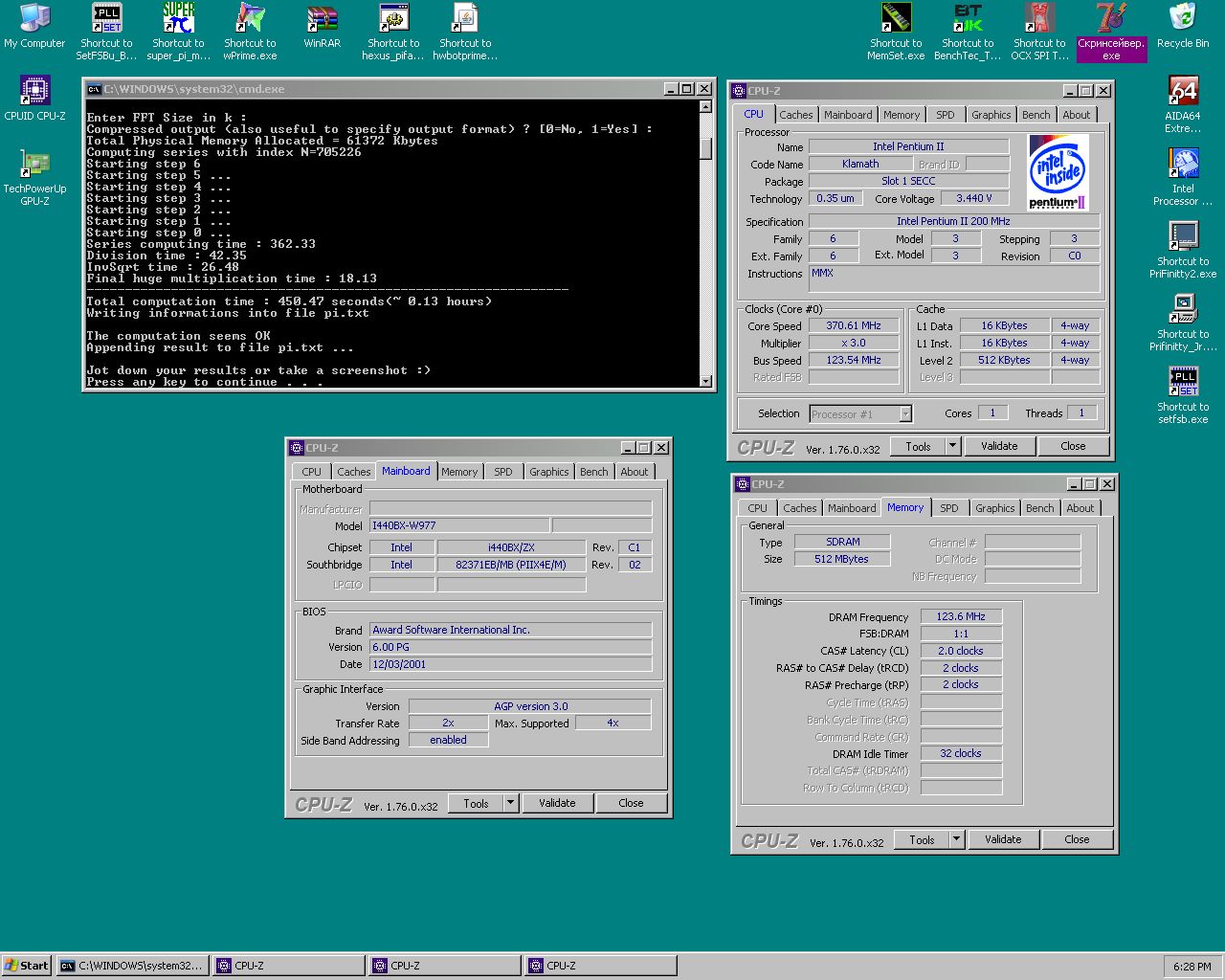The width and height of the screenshot is (1225, 980).
Task: Launch MemSet.exe shortcut icon
Action: 896,32
